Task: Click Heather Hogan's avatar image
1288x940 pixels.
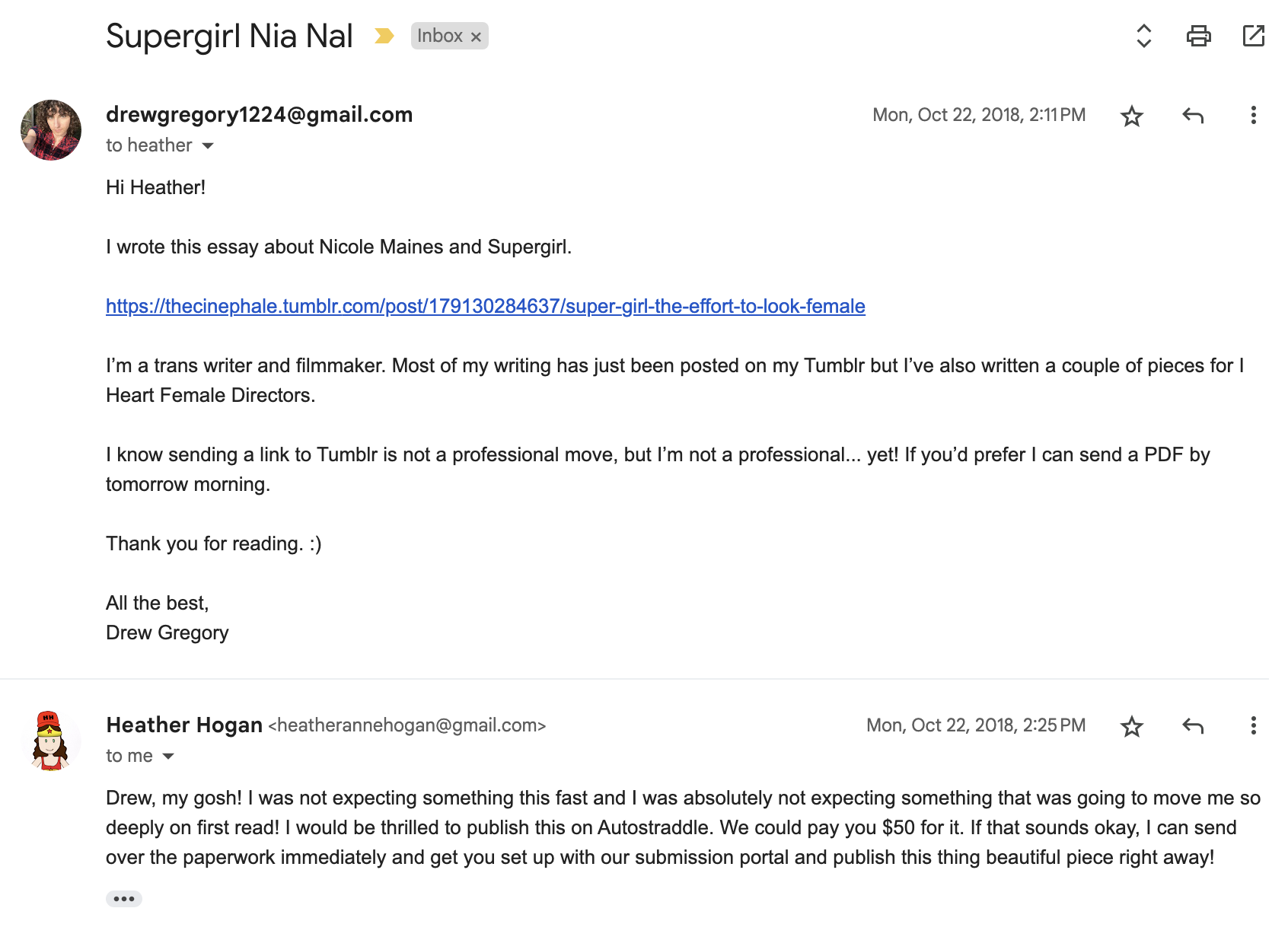Action: 50,741
